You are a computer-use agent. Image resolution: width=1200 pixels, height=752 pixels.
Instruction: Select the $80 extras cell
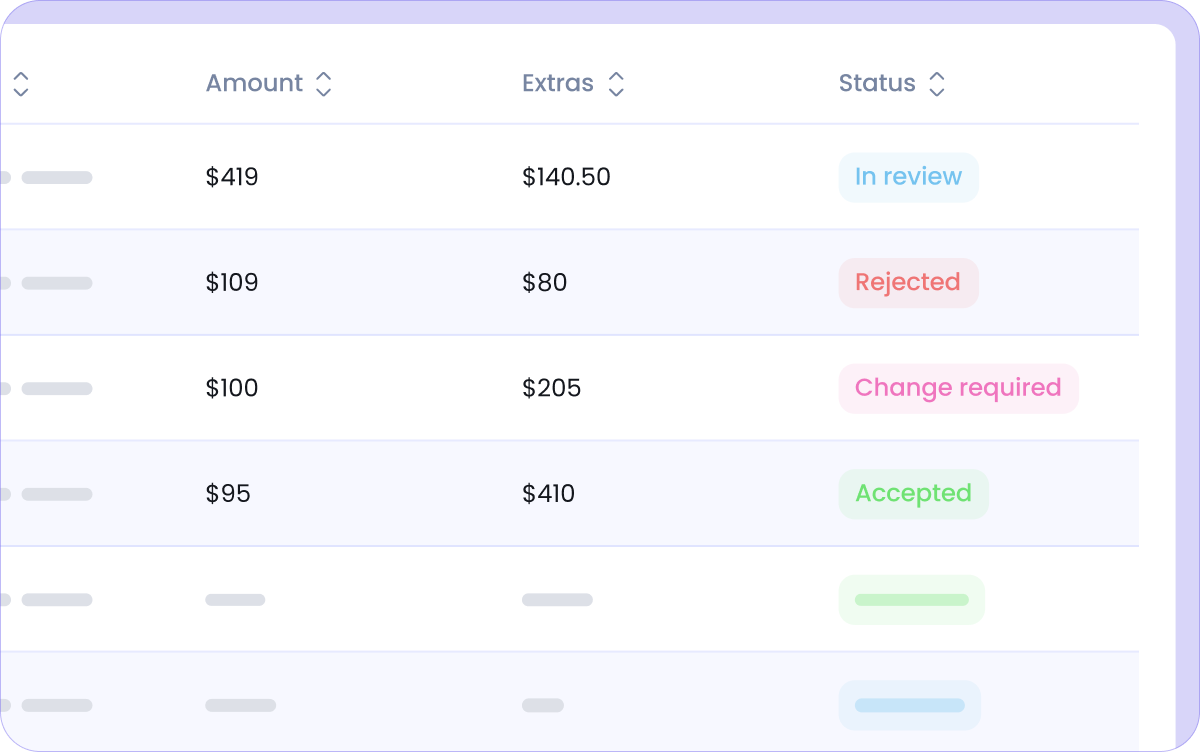544,283
